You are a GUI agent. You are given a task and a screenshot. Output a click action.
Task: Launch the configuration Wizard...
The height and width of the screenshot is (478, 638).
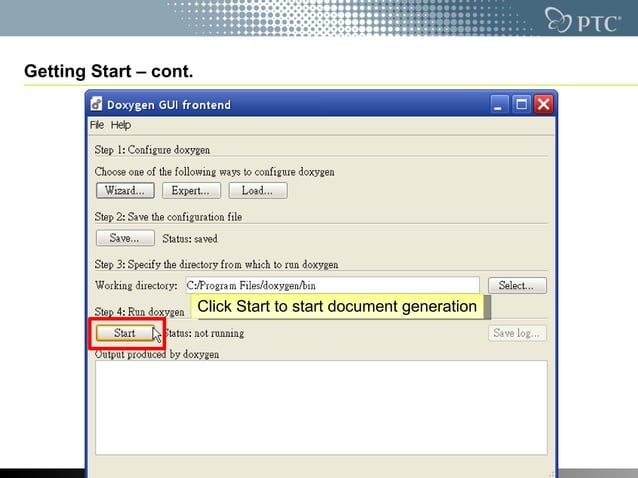(x=125, y=190)
